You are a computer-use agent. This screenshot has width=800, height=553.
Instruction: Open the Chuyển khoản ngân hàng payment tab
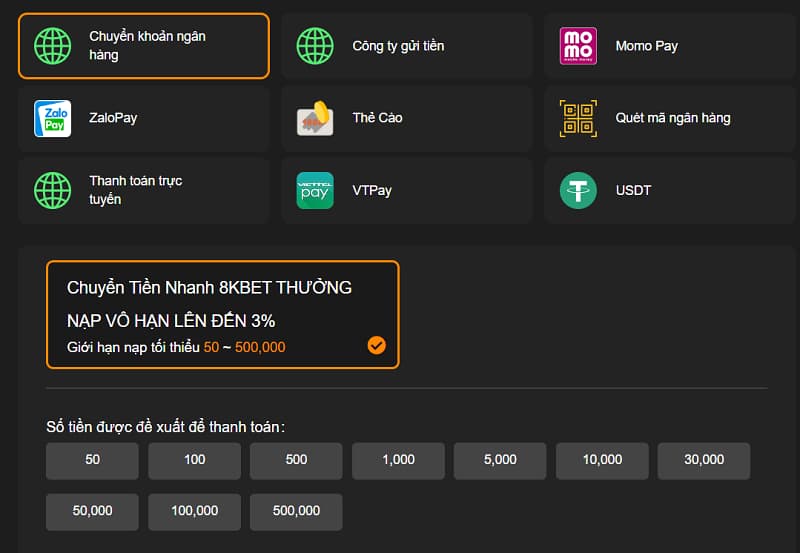coord(144,46)
